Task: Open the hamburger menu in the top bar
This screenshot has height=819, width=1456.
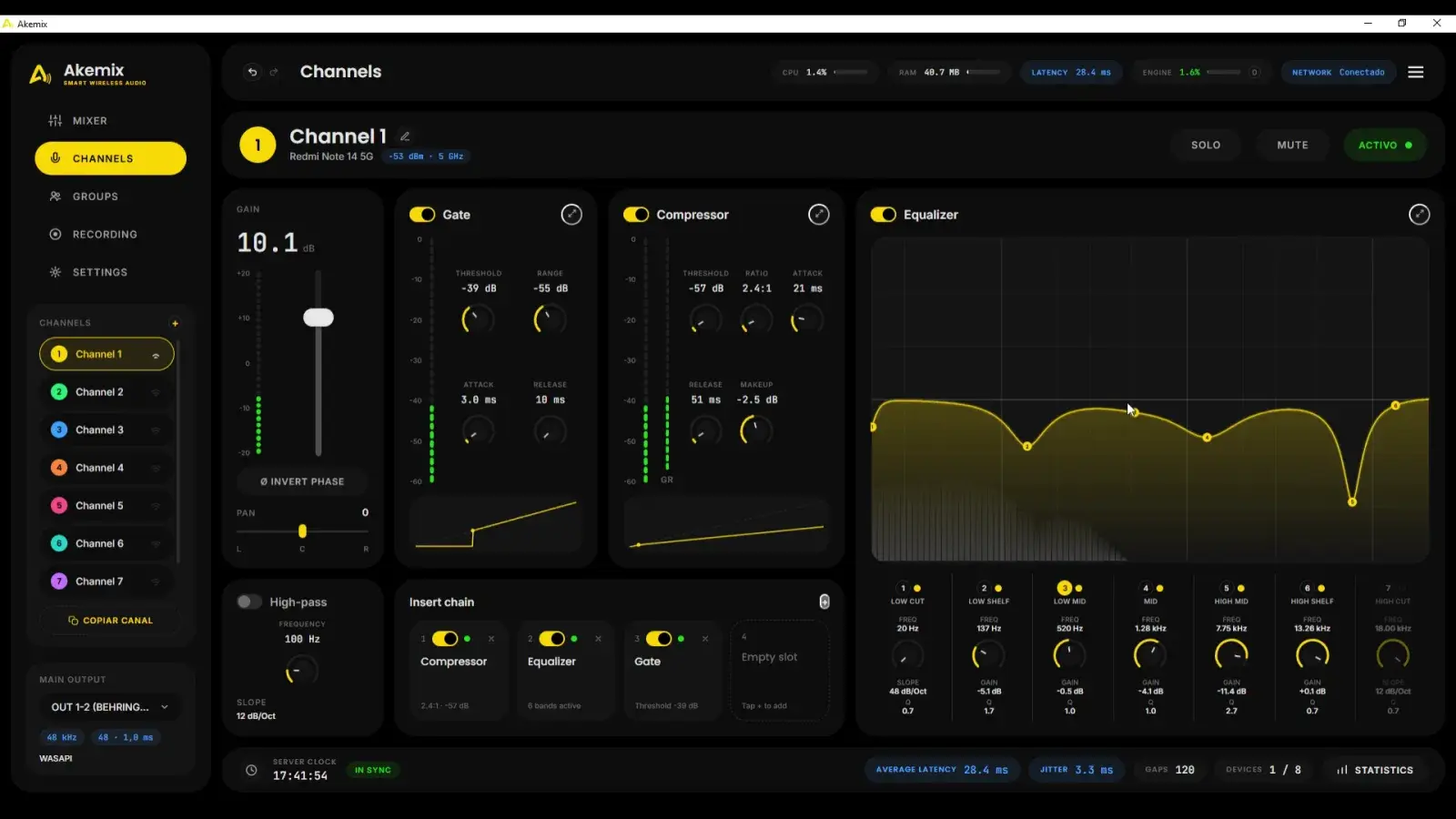Action: coord(1415,72)
